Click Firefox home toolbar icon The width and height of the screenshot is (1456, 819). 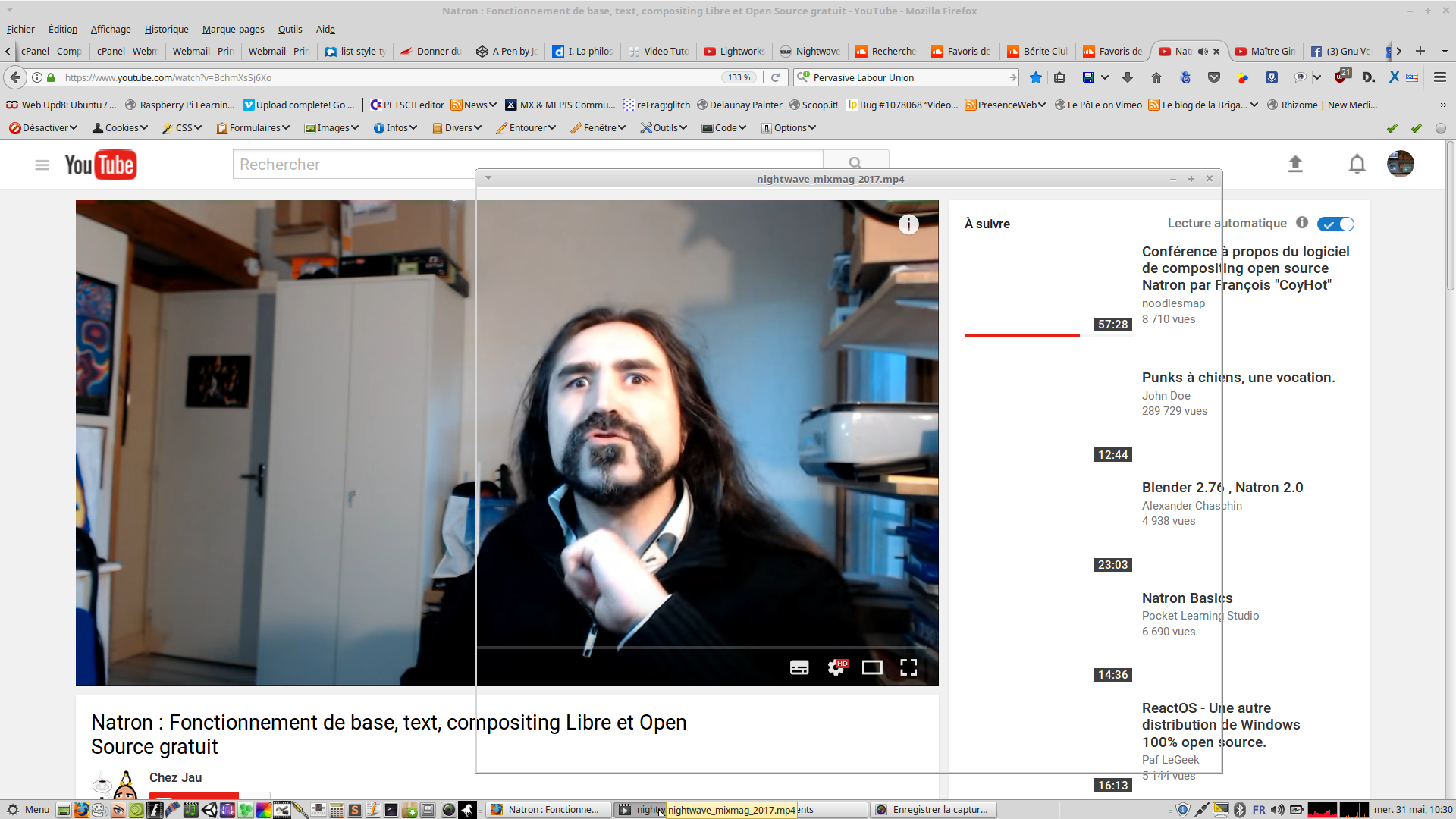1156,77
